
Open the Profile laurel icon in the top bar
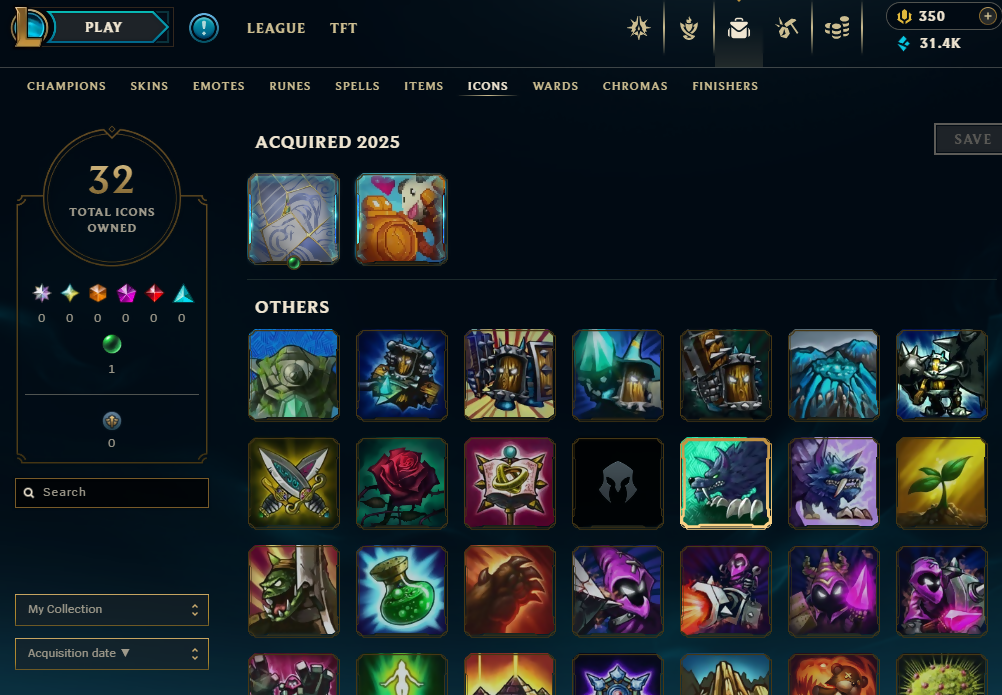point(689,28)
